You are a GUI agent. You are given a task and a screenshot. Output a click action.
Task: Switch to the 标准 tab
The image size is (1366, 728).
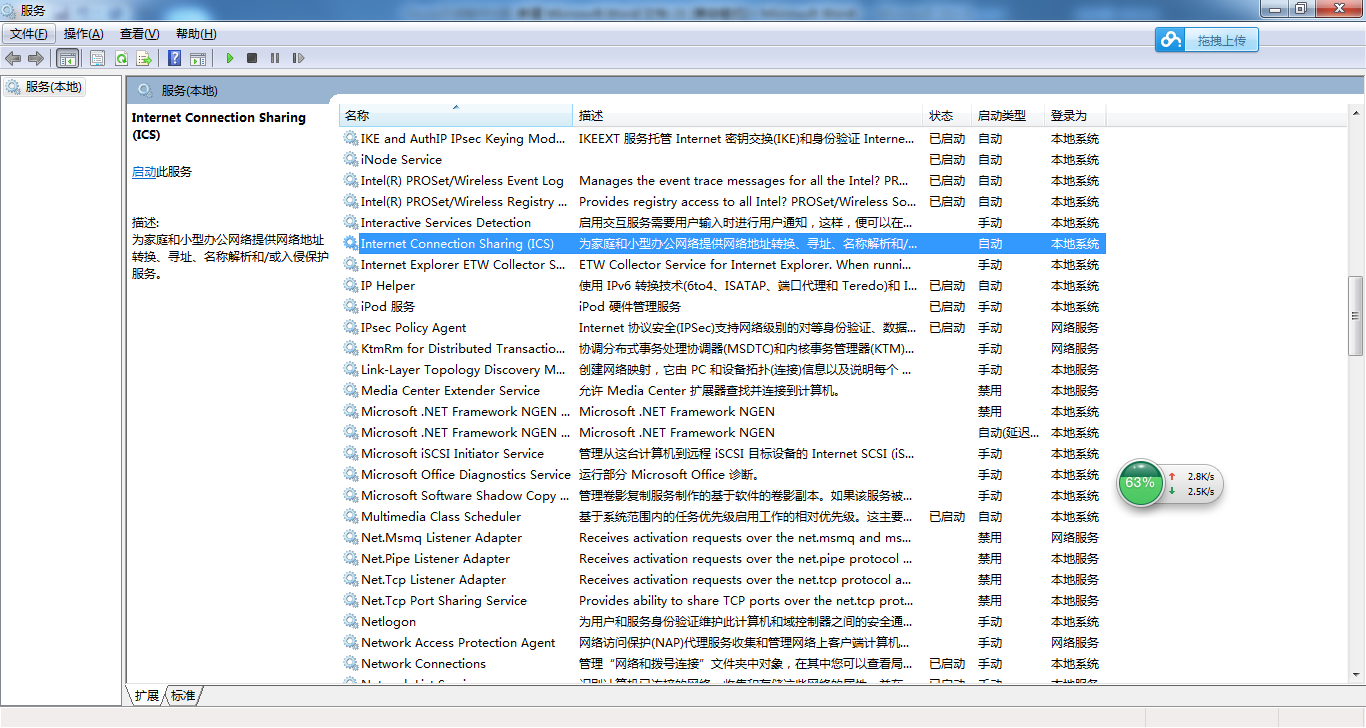(x=183, y=696)
